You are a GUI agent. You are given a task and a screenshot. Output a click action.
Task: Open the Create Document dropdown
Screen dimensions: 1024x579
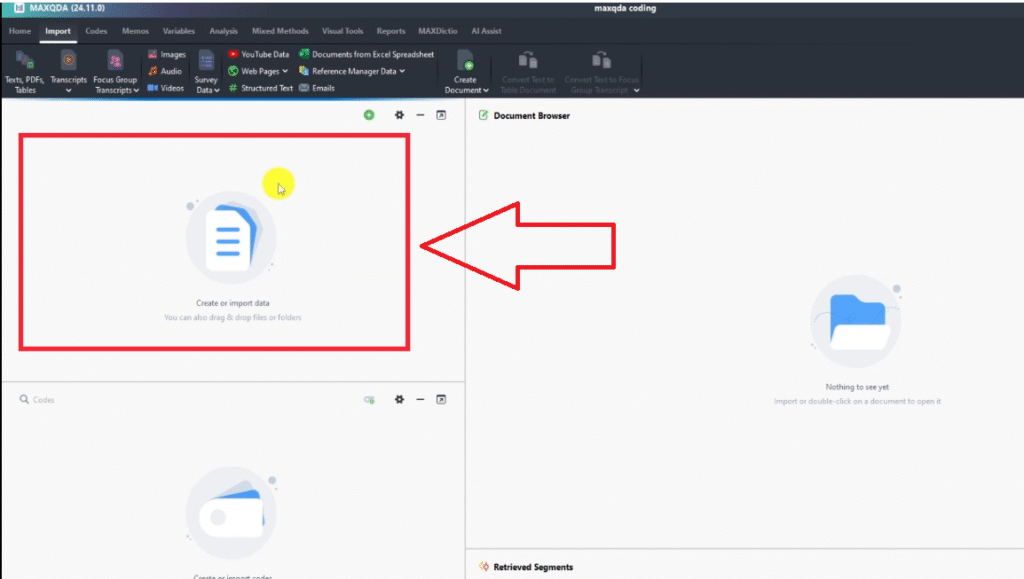tap(465, 90)
